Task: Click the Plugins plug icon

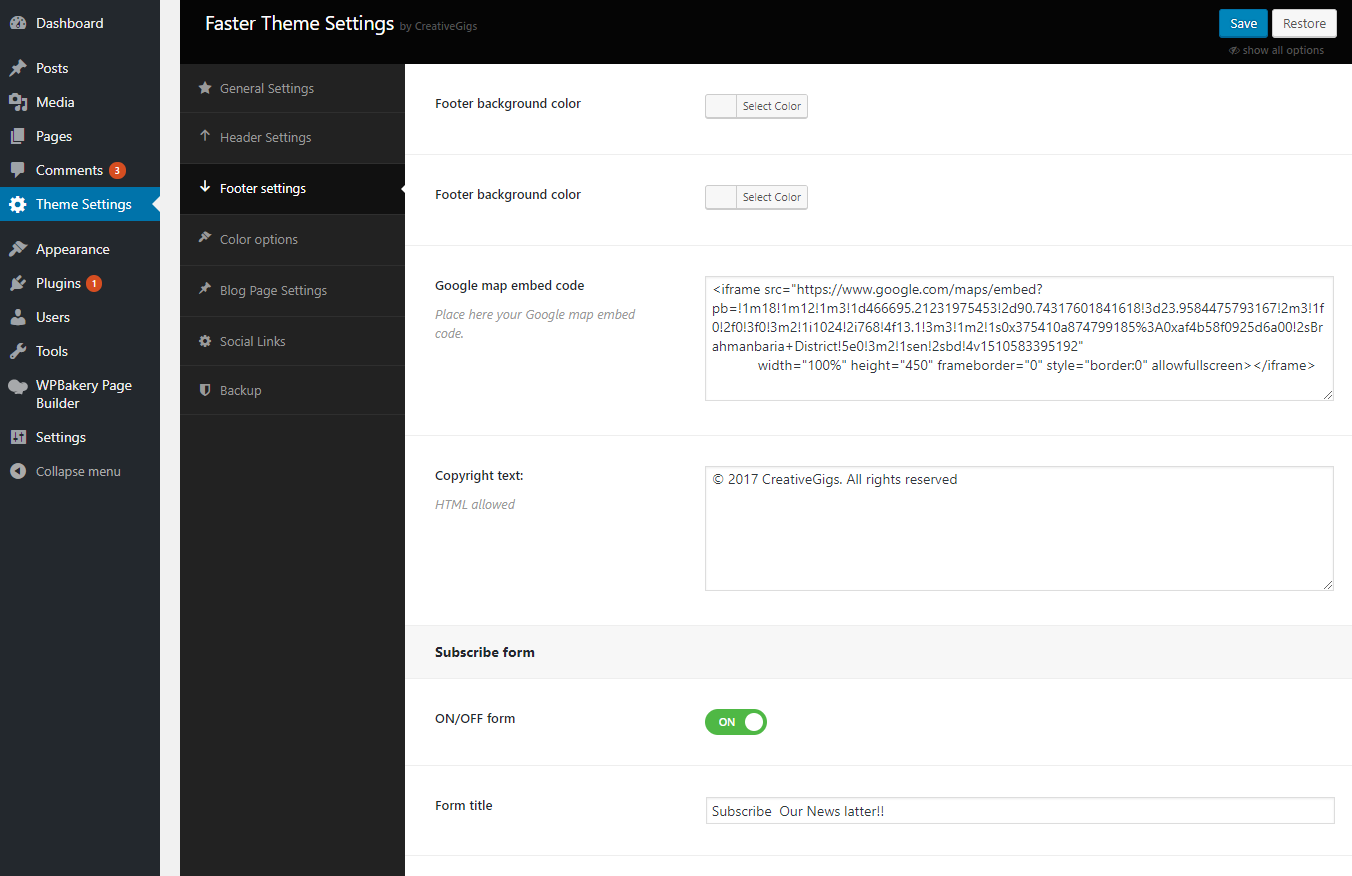Action: point(18,283)
